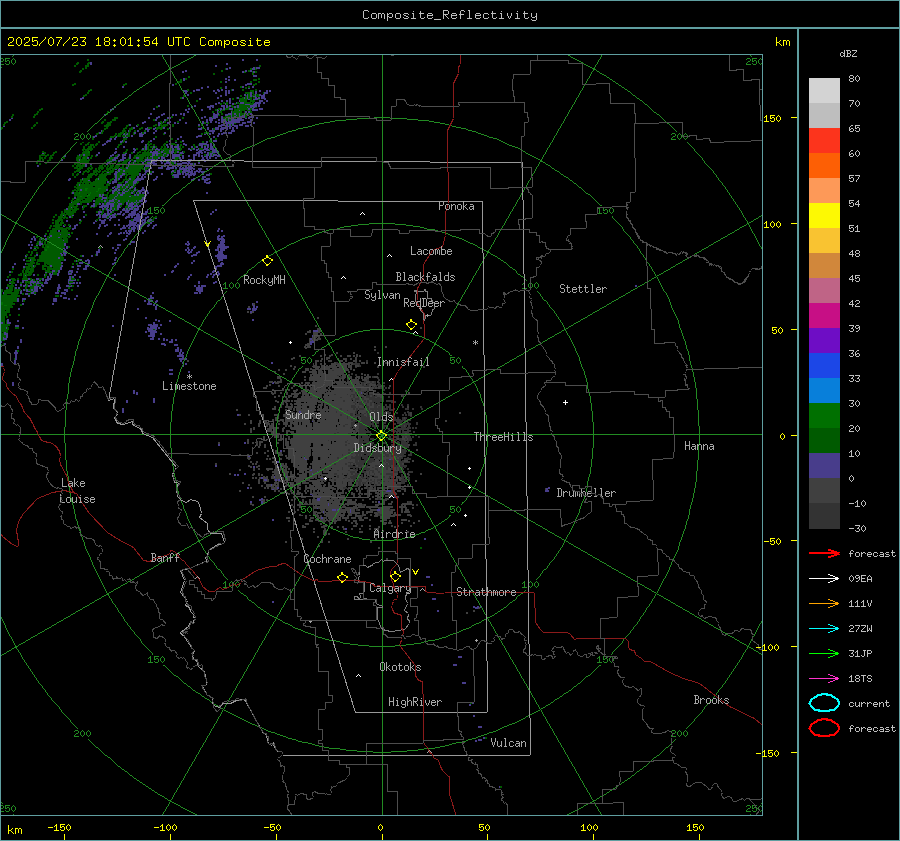The height and width of the screenshot is (841, 900).
Task: Click the Okotoks map label
Action: 400,667
